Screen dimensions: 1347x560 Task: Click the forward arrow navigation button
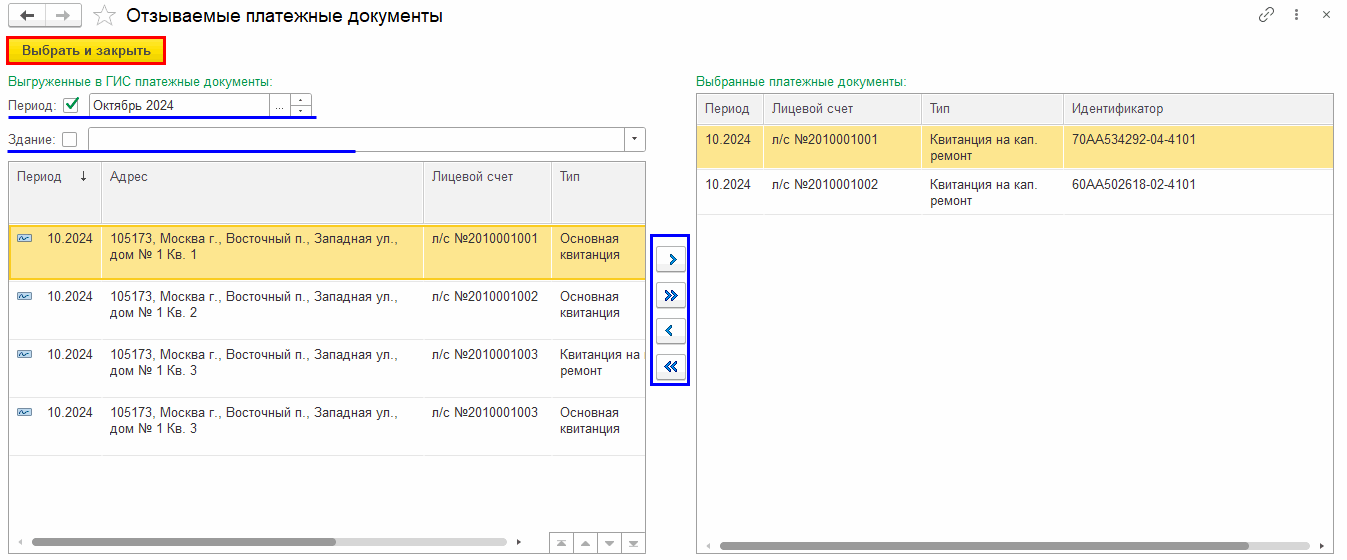(62, 16)
